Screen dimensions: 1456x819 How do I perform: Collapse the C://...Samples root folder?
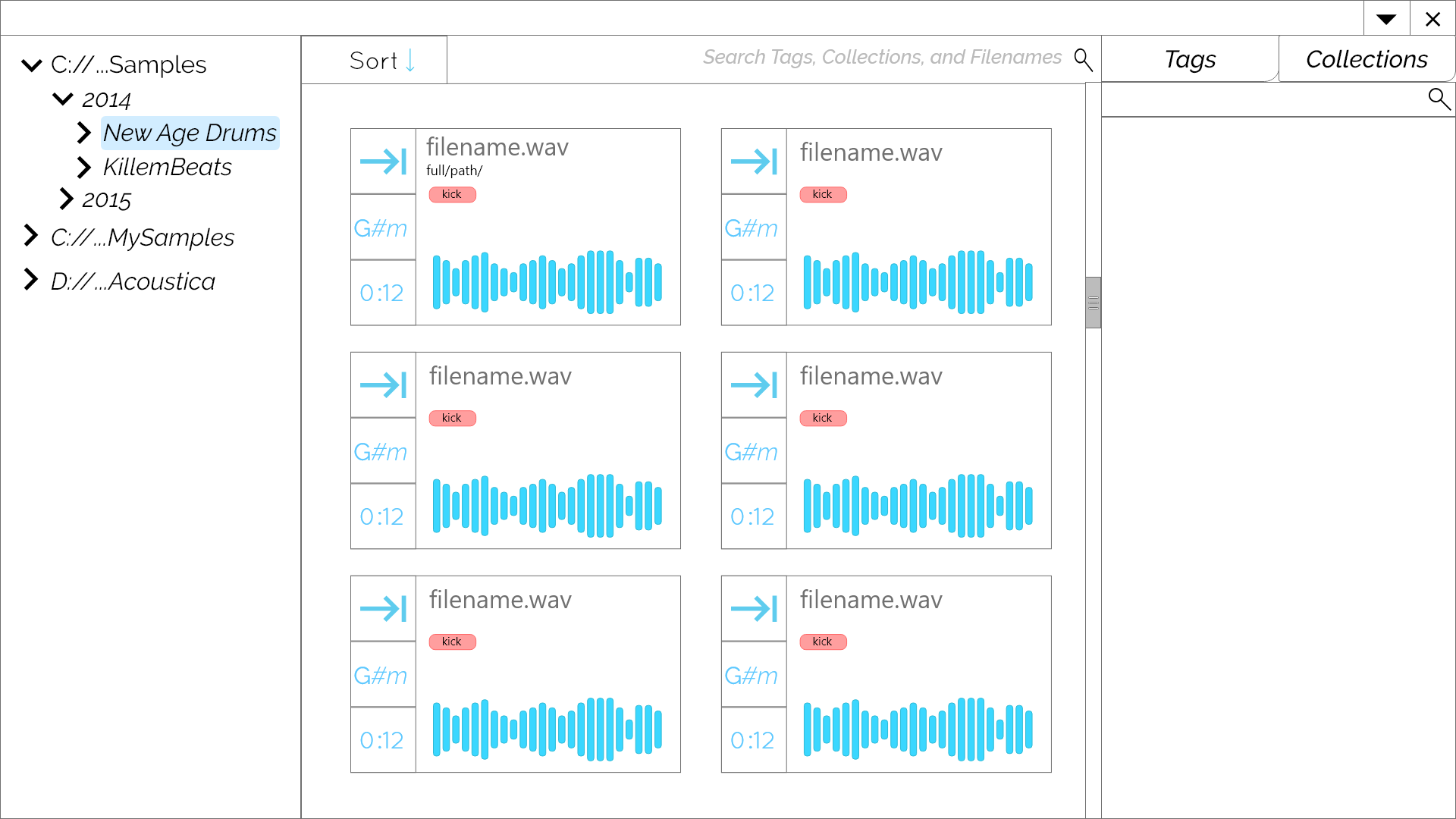click(32, 65)
